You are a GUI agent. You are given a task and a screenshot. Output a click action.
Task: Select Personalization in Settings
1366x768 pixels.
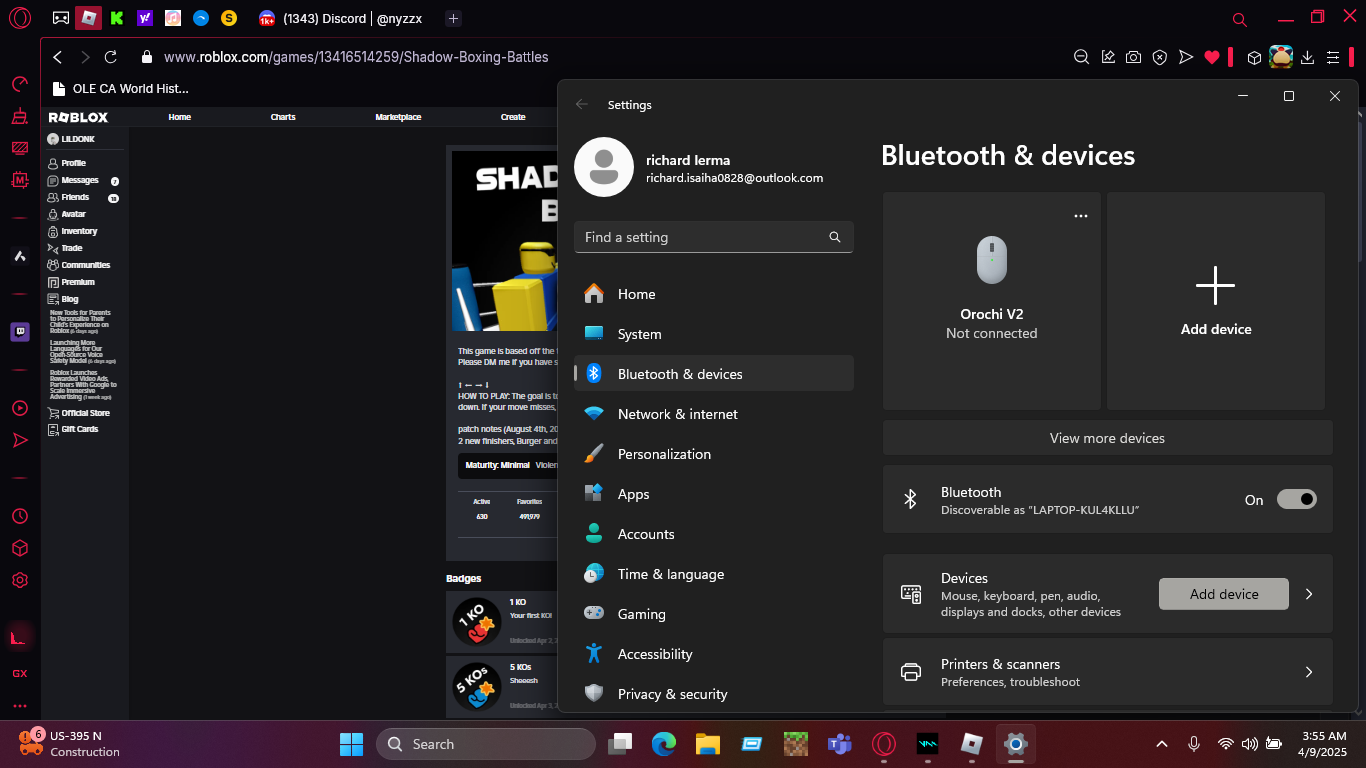714,454
